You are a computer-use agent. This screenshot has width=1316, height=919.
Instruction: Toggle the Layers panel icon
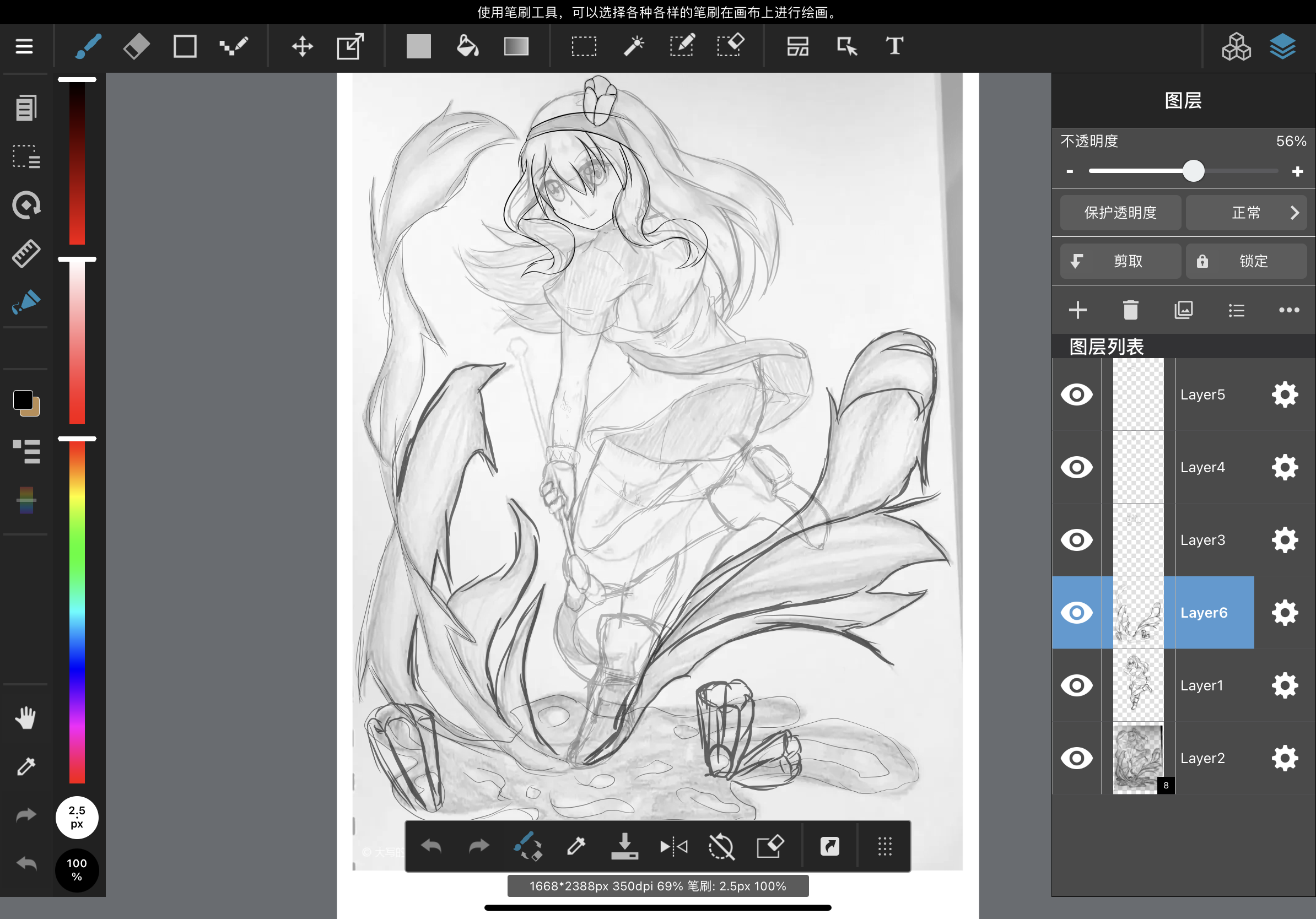point(1282,46)
